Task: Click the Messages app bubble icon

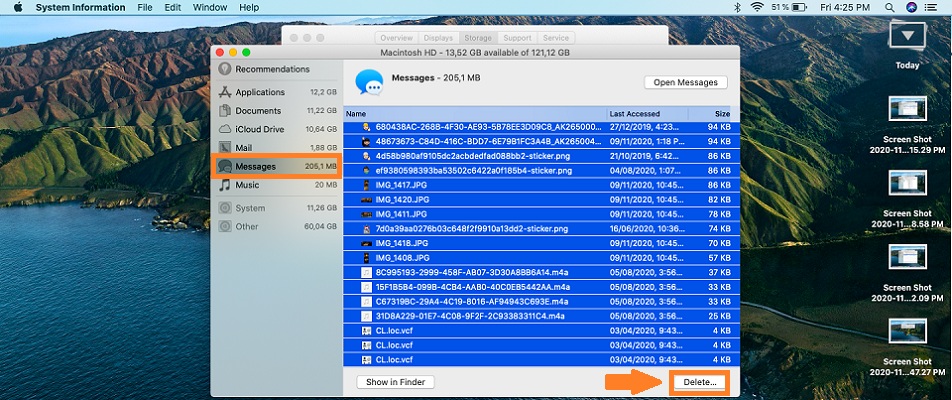Action: (x=369, y=82)
